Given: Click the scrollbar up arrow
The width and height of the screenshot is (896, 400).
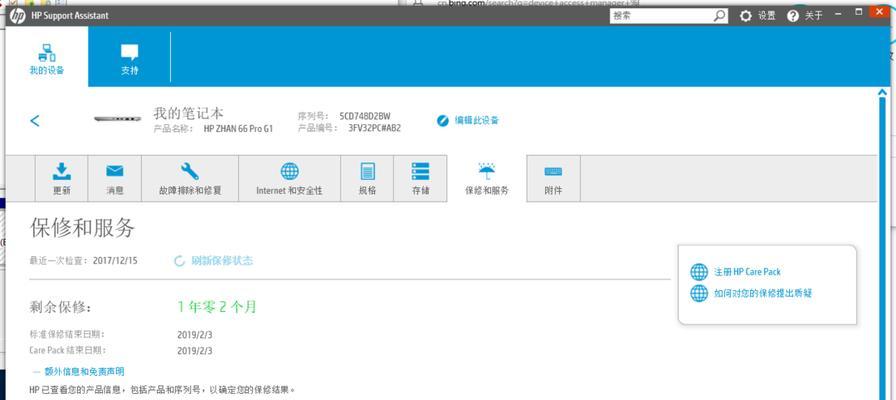Looking at the screenshot, I should pyautogui.click(x=882, y=93).
